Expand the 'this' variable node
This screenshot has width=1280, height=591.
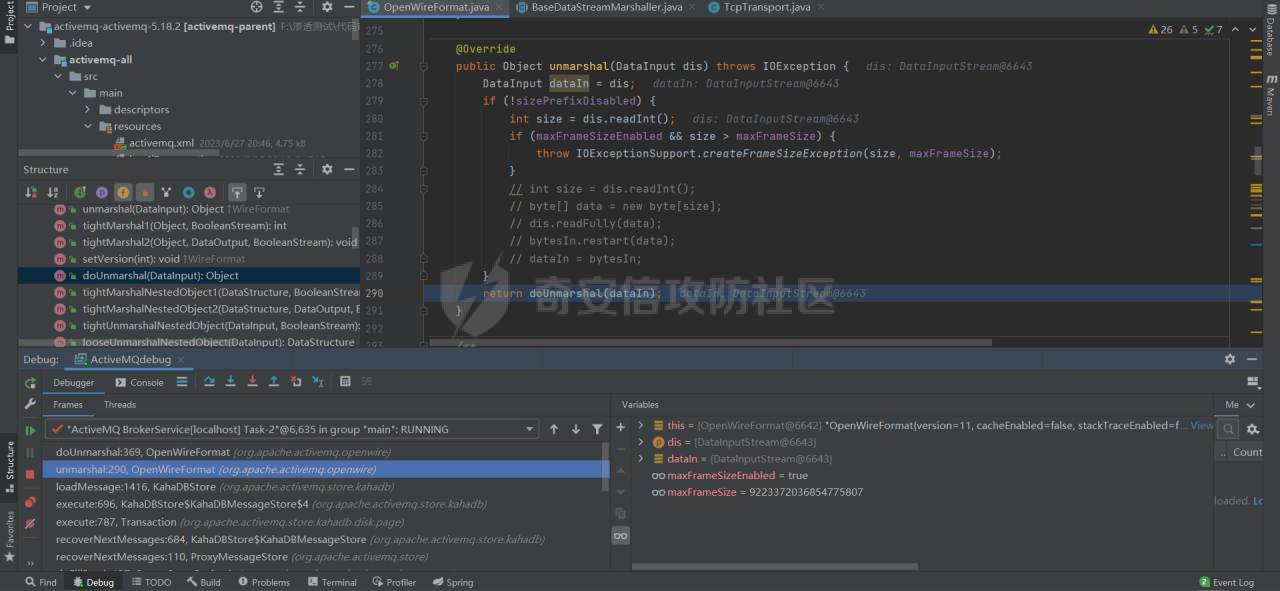click(641, 425)
